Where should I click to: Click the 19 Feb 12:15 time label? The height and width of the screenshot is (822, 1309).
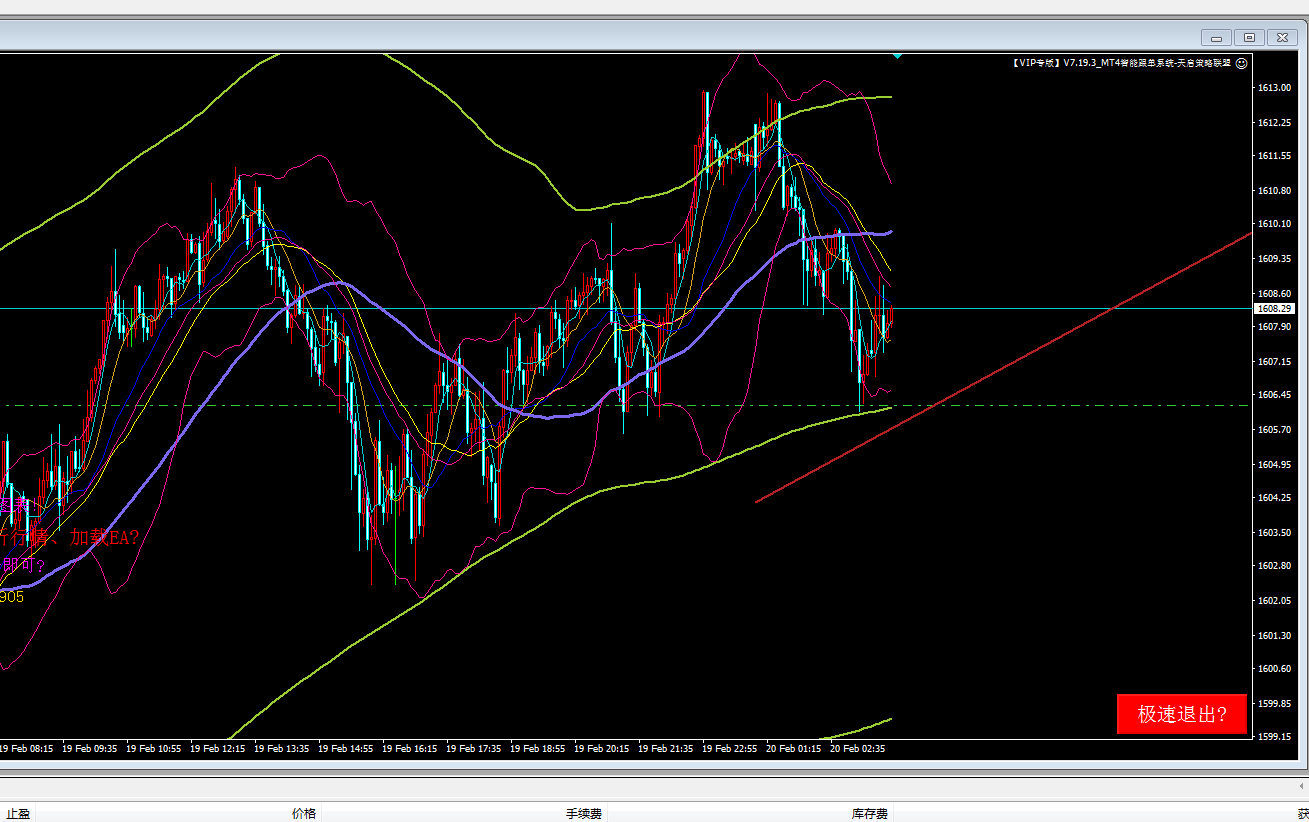pos(219,748)
